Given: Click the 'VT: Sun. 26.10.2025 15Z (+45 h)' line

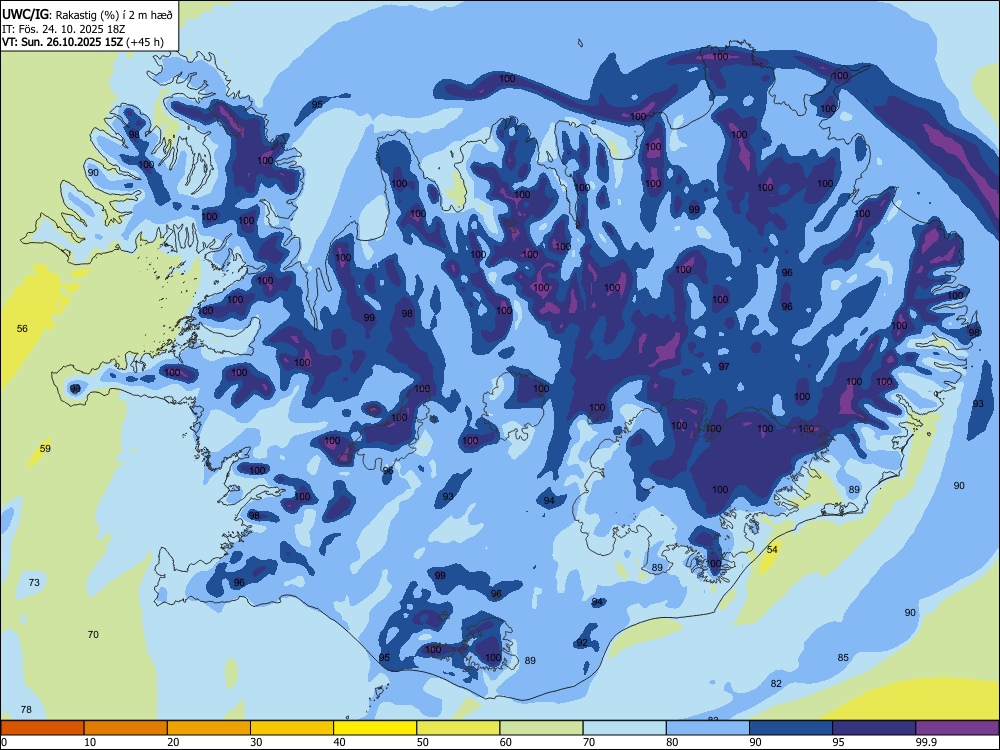Looking at the screenshot, I should coord(82,42).
